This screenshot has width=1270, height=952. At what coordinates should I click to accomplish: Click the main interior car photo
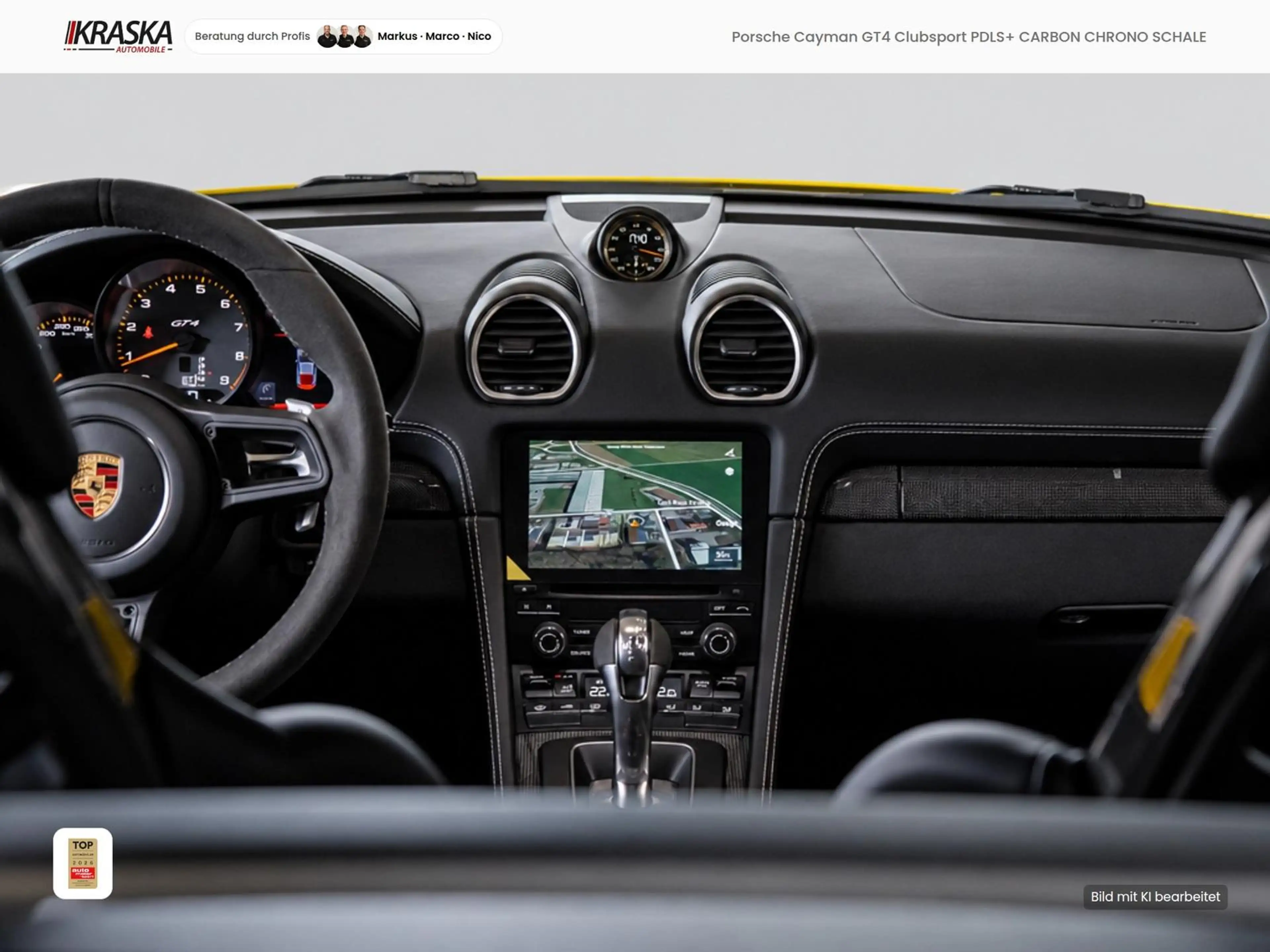click(635, 512)
